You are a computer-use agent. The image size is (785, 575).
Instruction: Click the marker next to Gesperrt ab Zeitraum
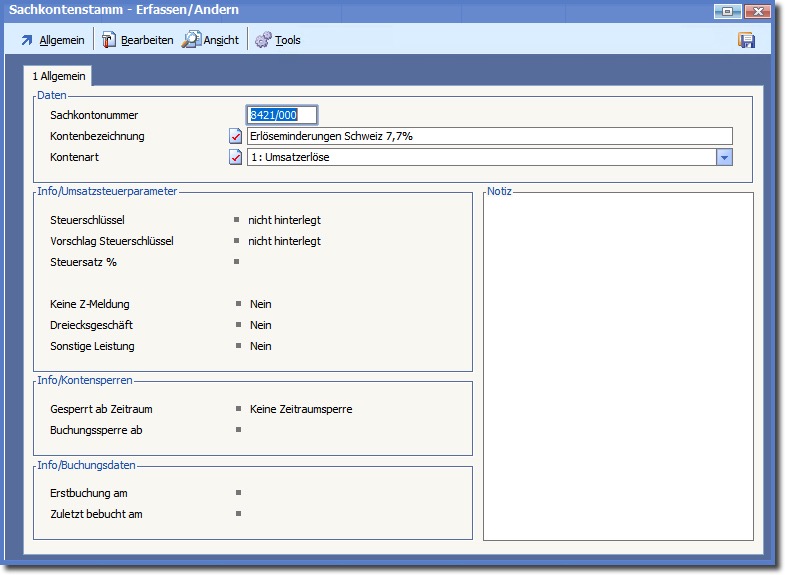[x=238, y=409]
